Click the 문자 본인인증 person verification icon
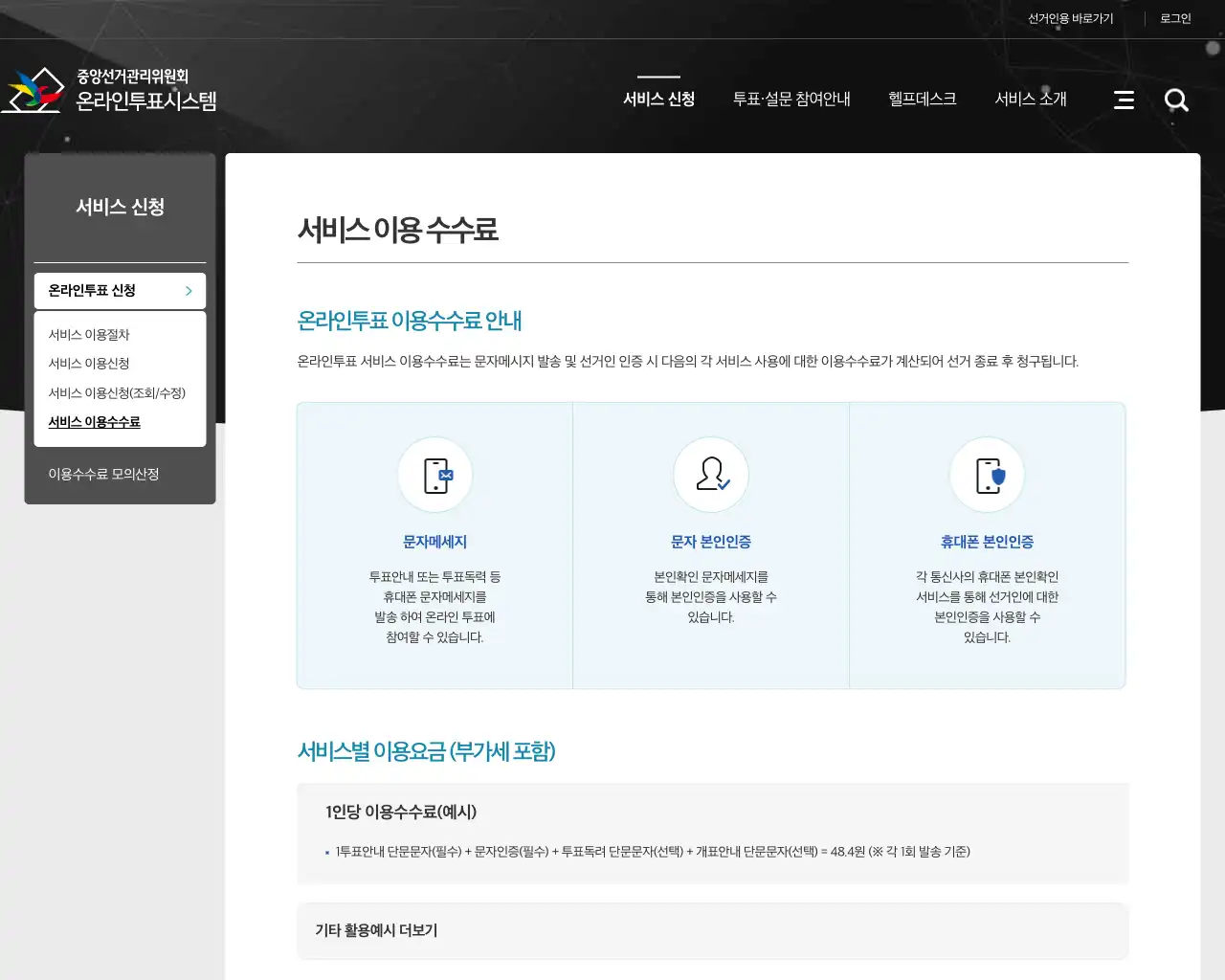This screenshot has height=980, width=1225. point(710,475)
